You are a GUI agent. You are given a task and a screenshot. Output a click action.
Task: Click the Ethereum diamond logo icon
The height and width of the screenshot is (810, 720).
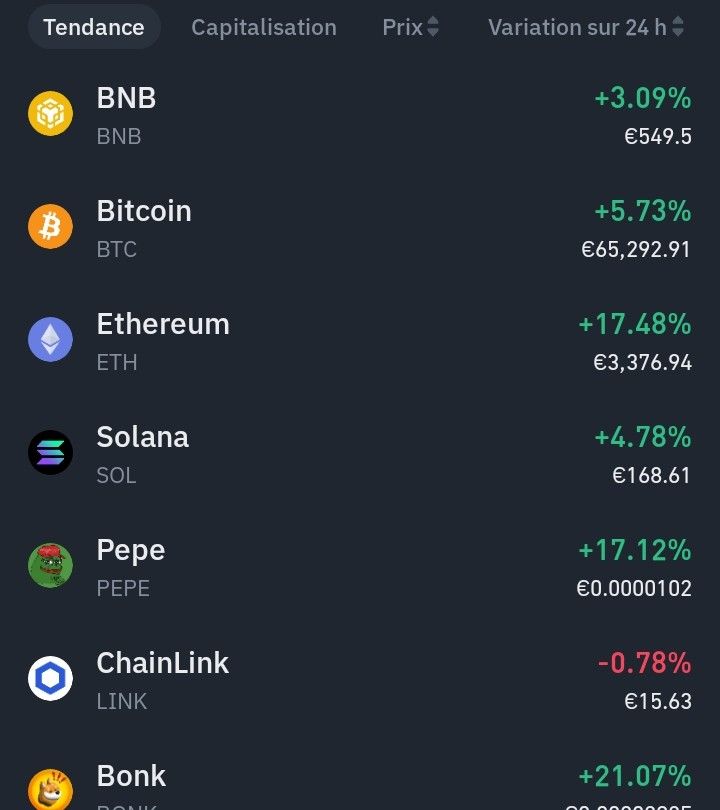tap(50, 340)
